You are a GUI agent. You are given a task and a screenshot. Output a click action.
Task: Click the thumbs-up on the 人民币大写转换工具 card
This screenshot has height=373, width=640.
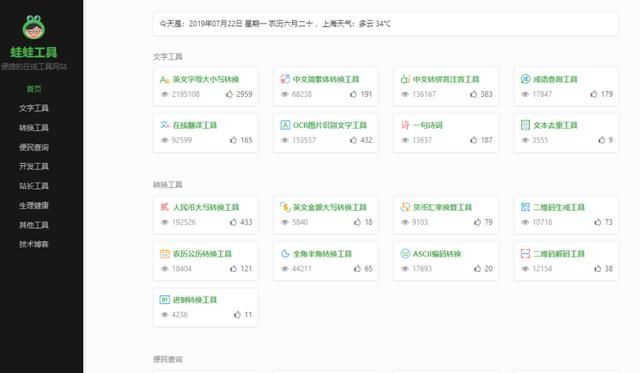[233, 222]
